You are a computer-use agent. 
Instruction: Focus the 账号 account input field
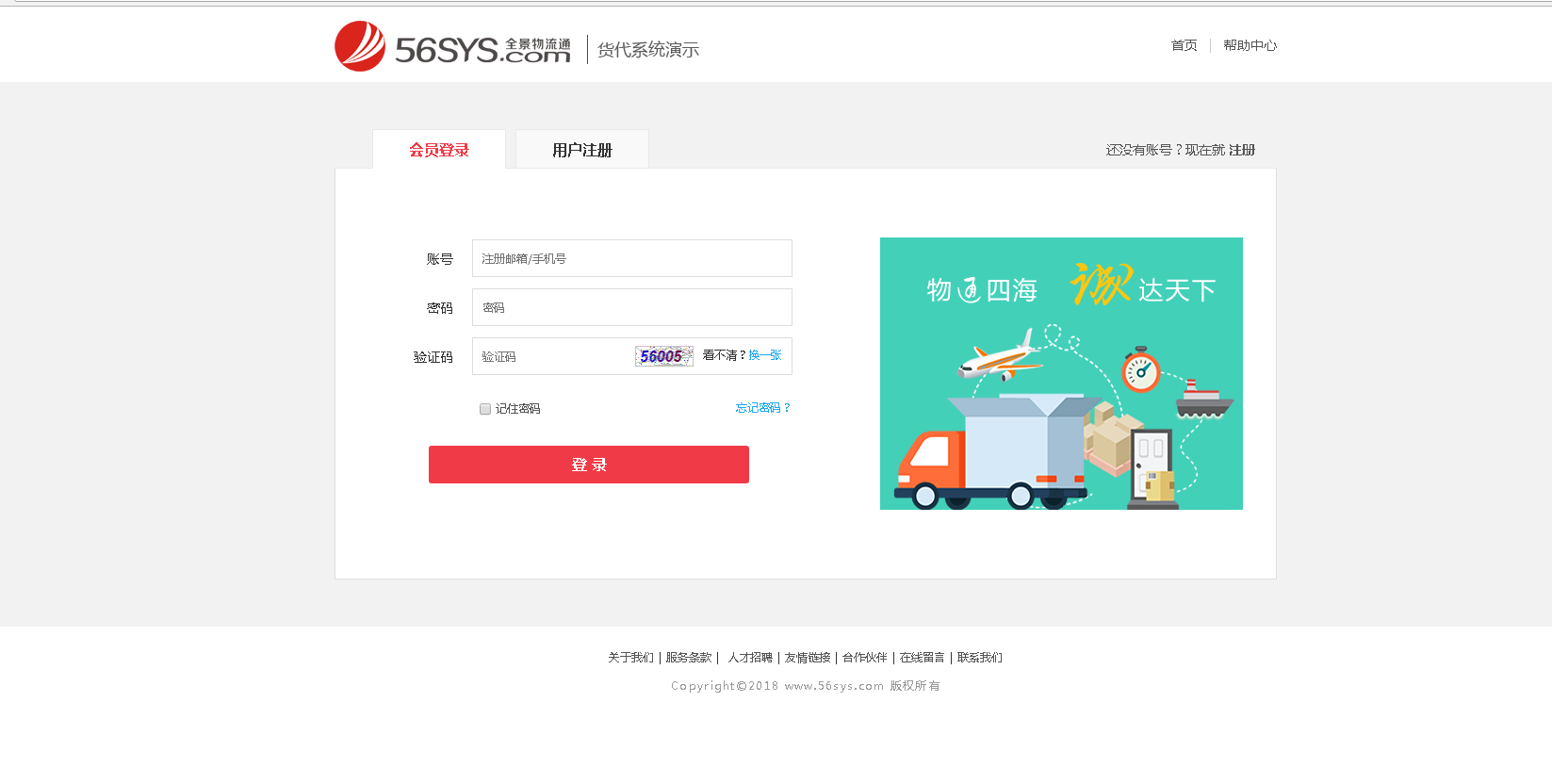631,258
